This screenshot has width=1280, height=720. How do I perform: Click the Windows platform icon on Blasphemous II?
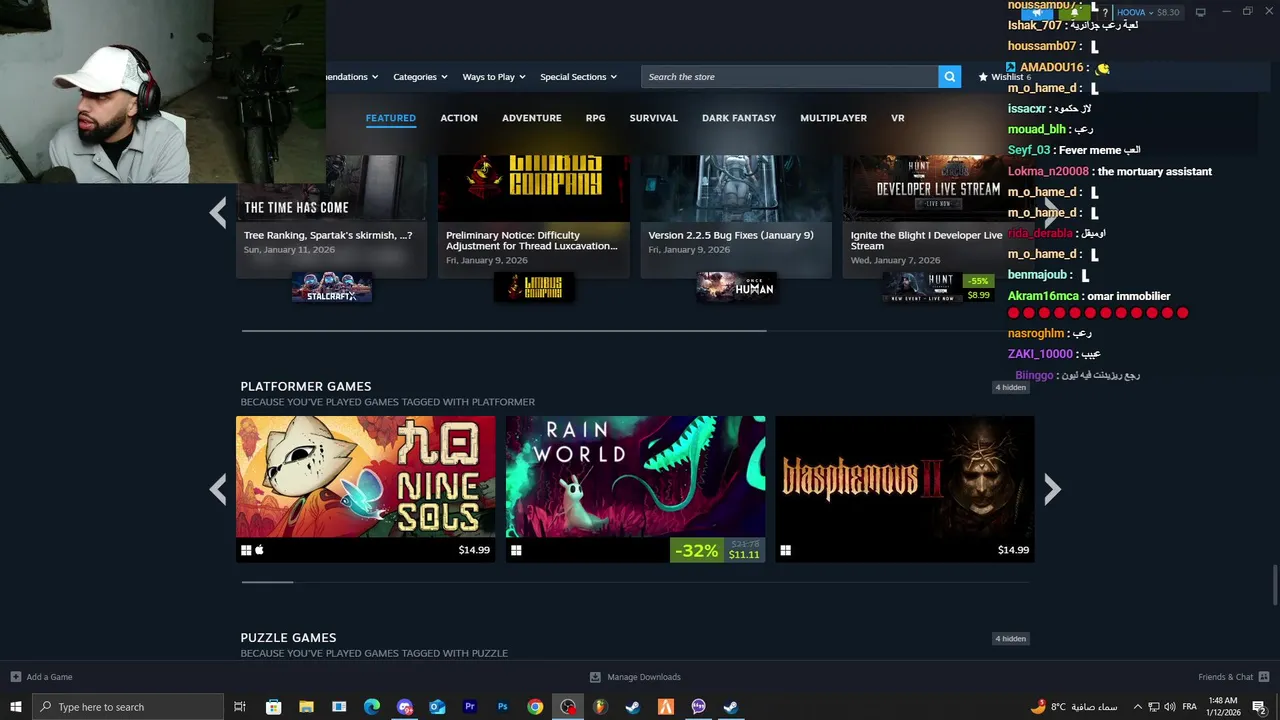click(786, 550)
